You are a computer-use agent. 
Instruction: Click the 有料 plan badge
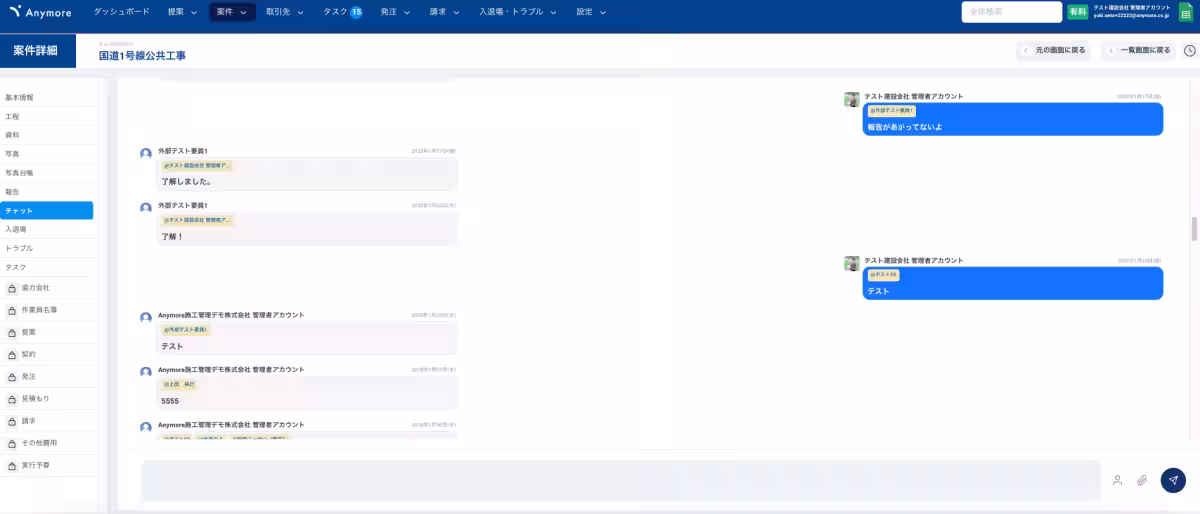click(1077, 12)
